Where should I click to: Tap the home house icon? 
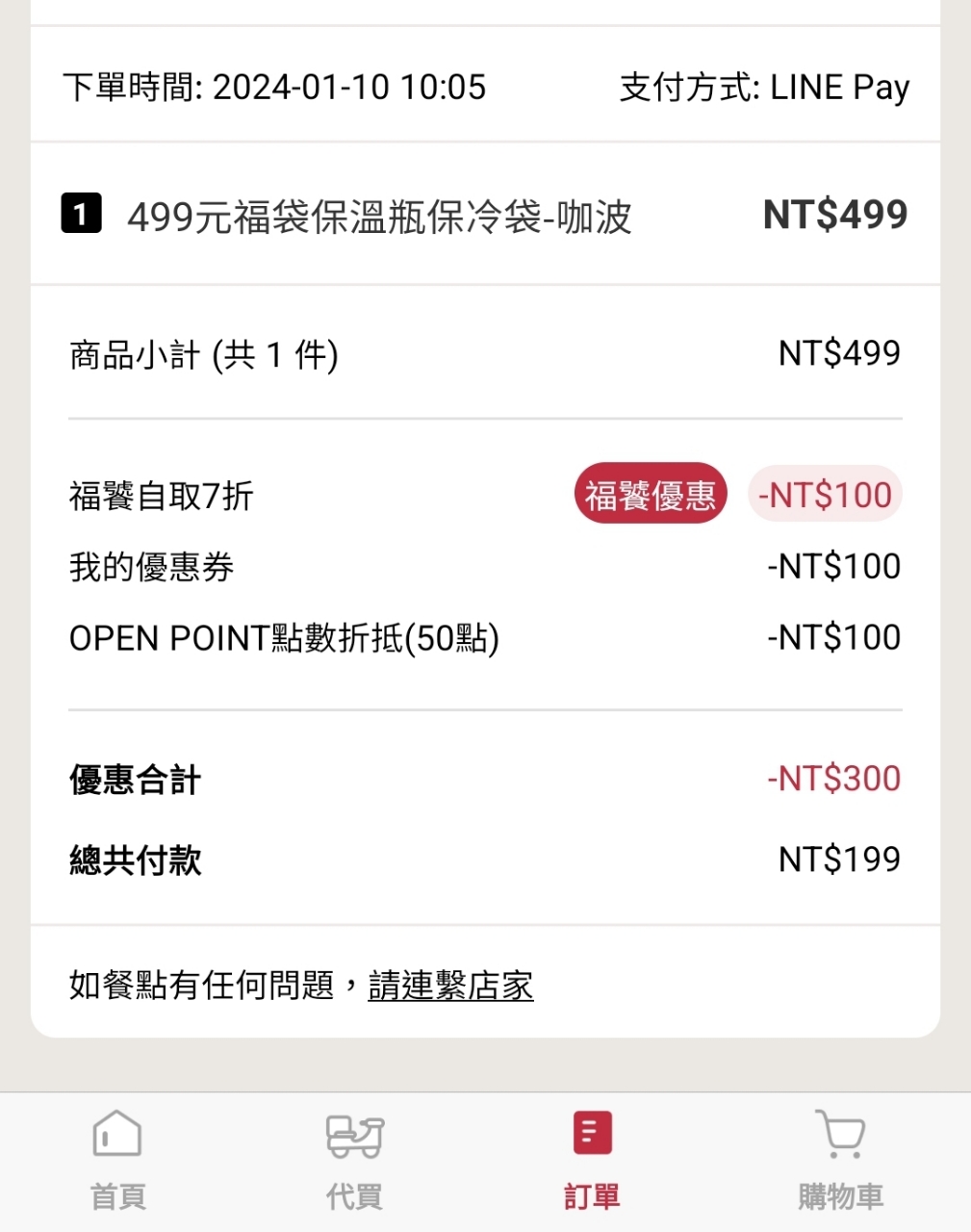tap(117, 1134)
